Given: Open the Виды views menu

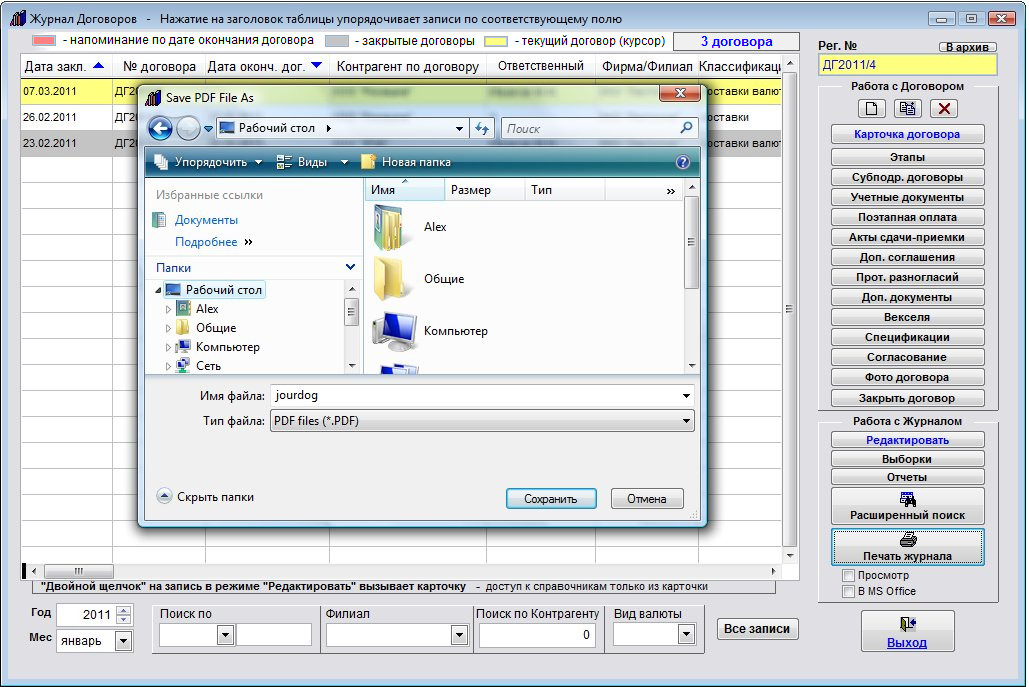Looking at the screenshot, I should point(312,162).
